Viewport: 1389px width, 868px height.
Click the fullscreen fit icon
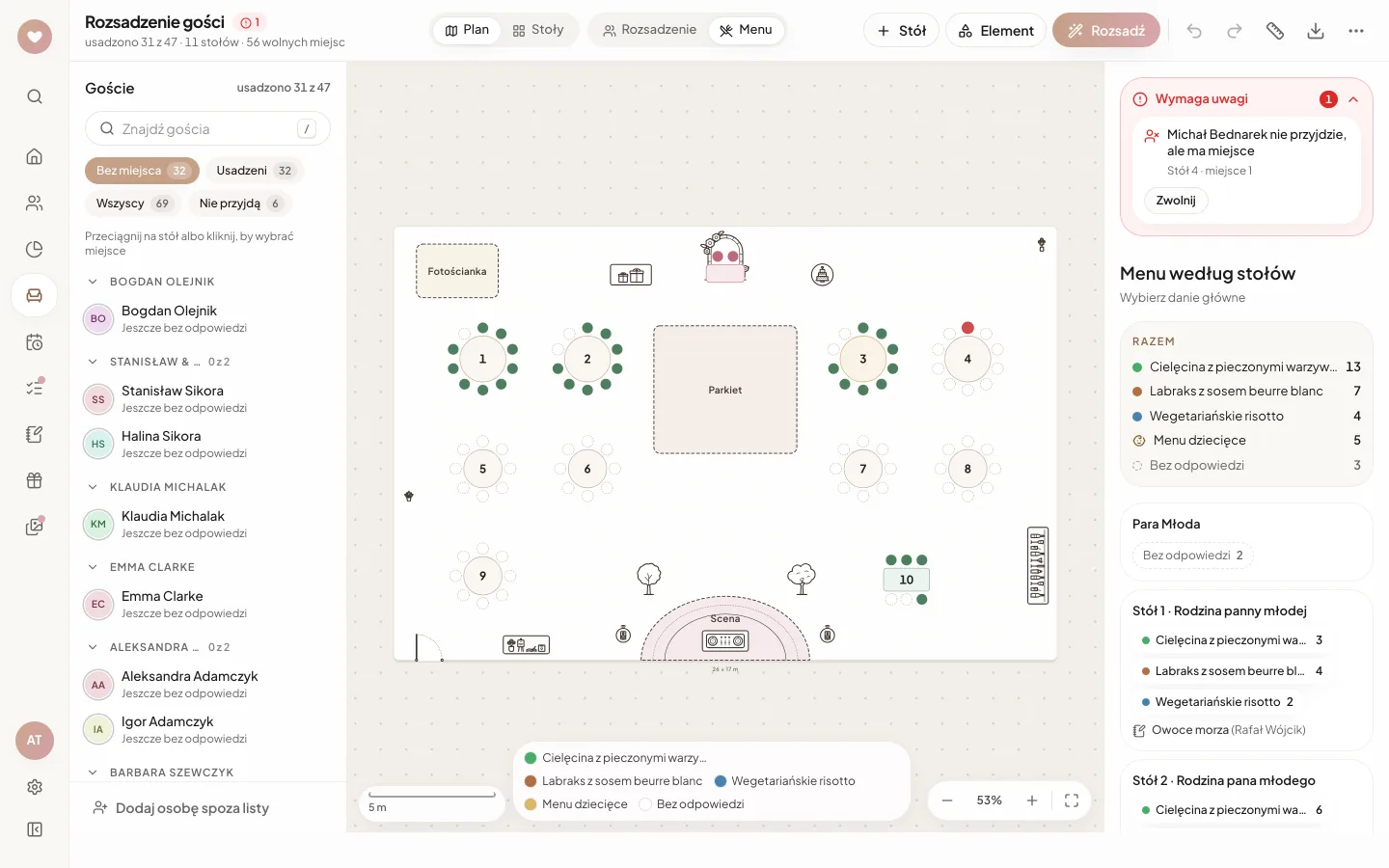(x=1071, y=800)
